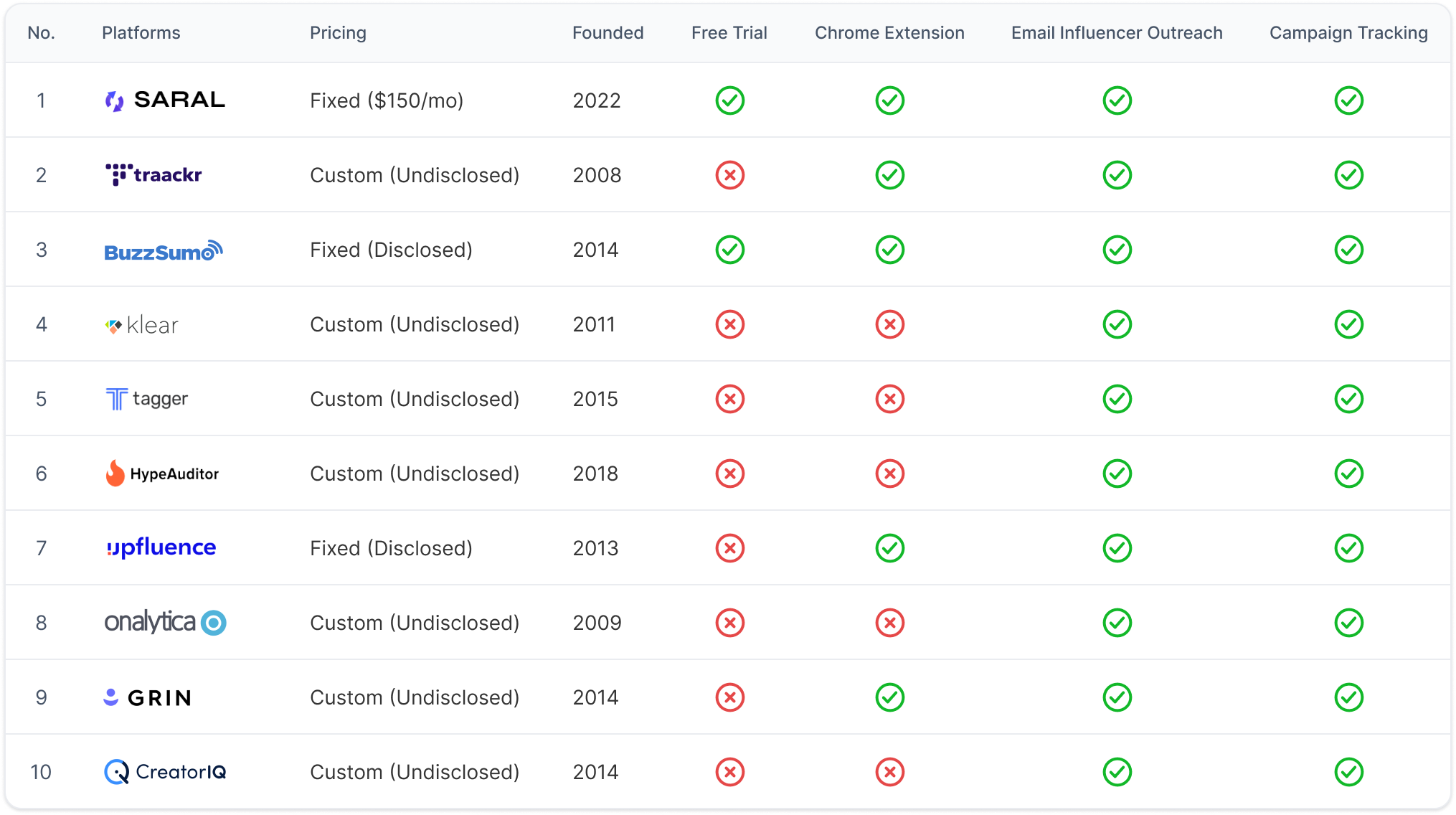The height and width of the screenshot is (815, 1456).
Task: Click row number 10
Action: tap(41, 772)
